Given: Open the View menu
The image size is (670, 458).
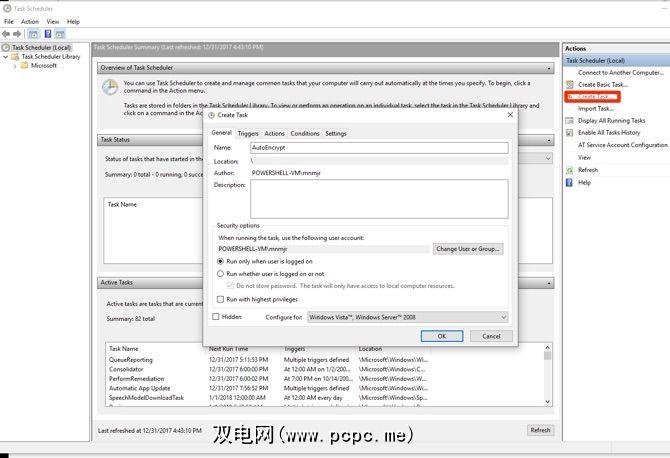Looking at the screenshot, I should click(53, 21).
